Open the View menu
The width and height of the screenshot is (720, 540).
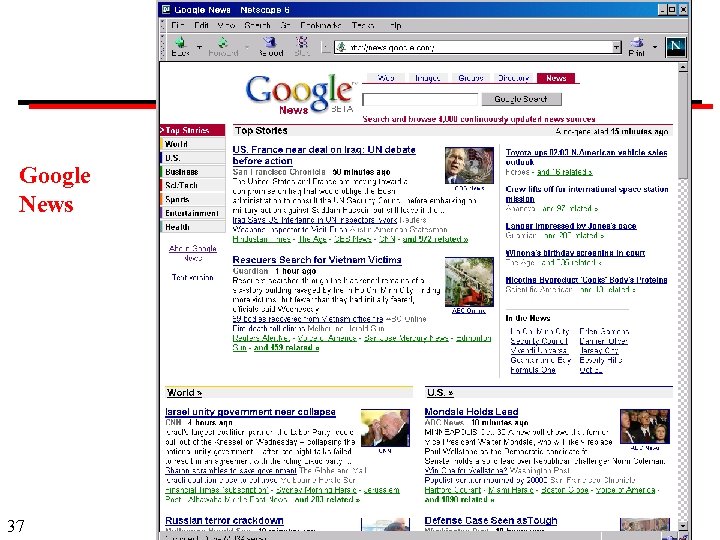click(226, 25)
